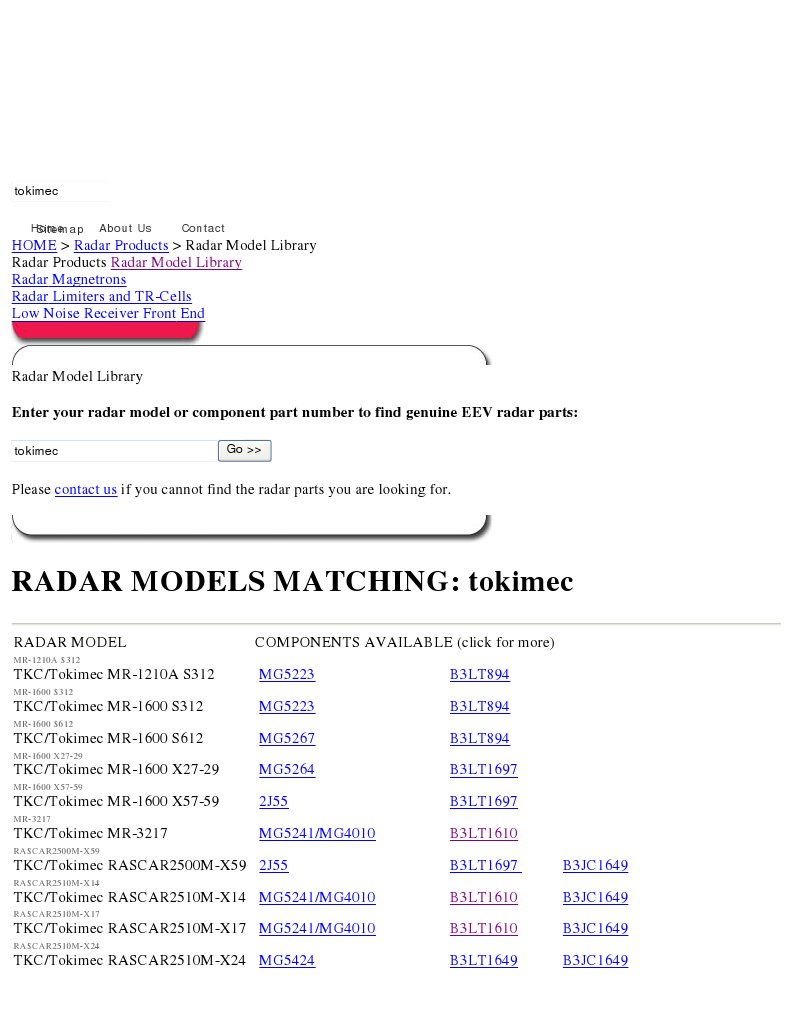
Task: Open MG5424 for RASCAR2510M-X24
Action: point(287,960)
